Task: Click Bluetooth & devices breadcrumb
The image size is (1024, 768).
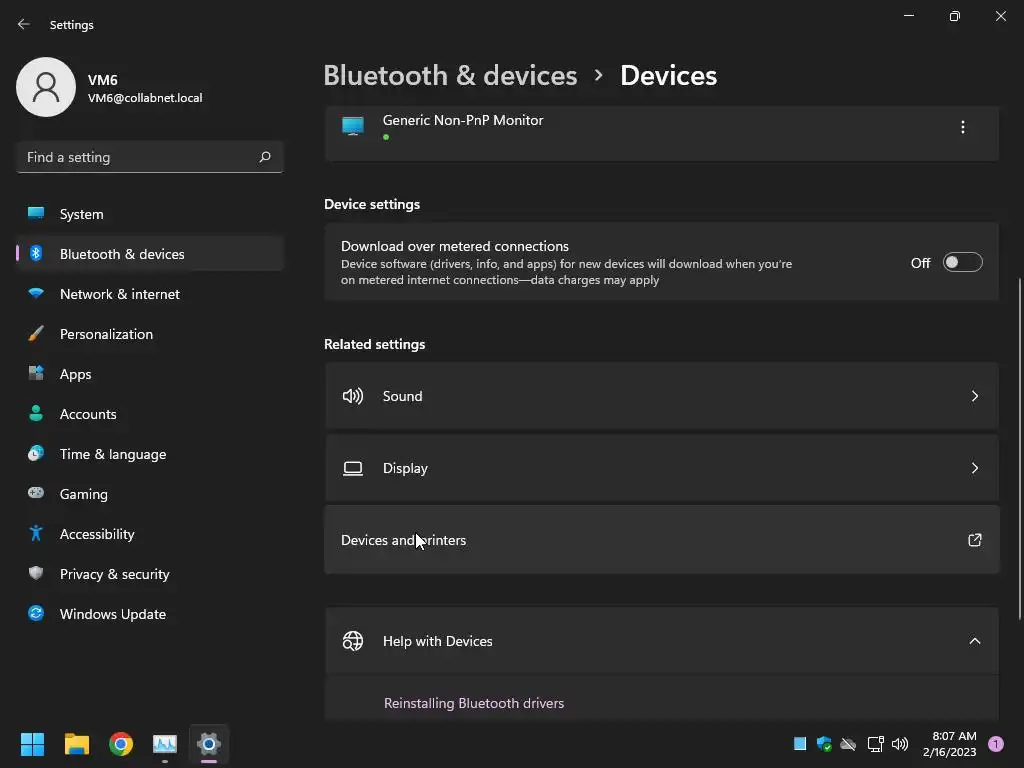Action: [450, 76]
